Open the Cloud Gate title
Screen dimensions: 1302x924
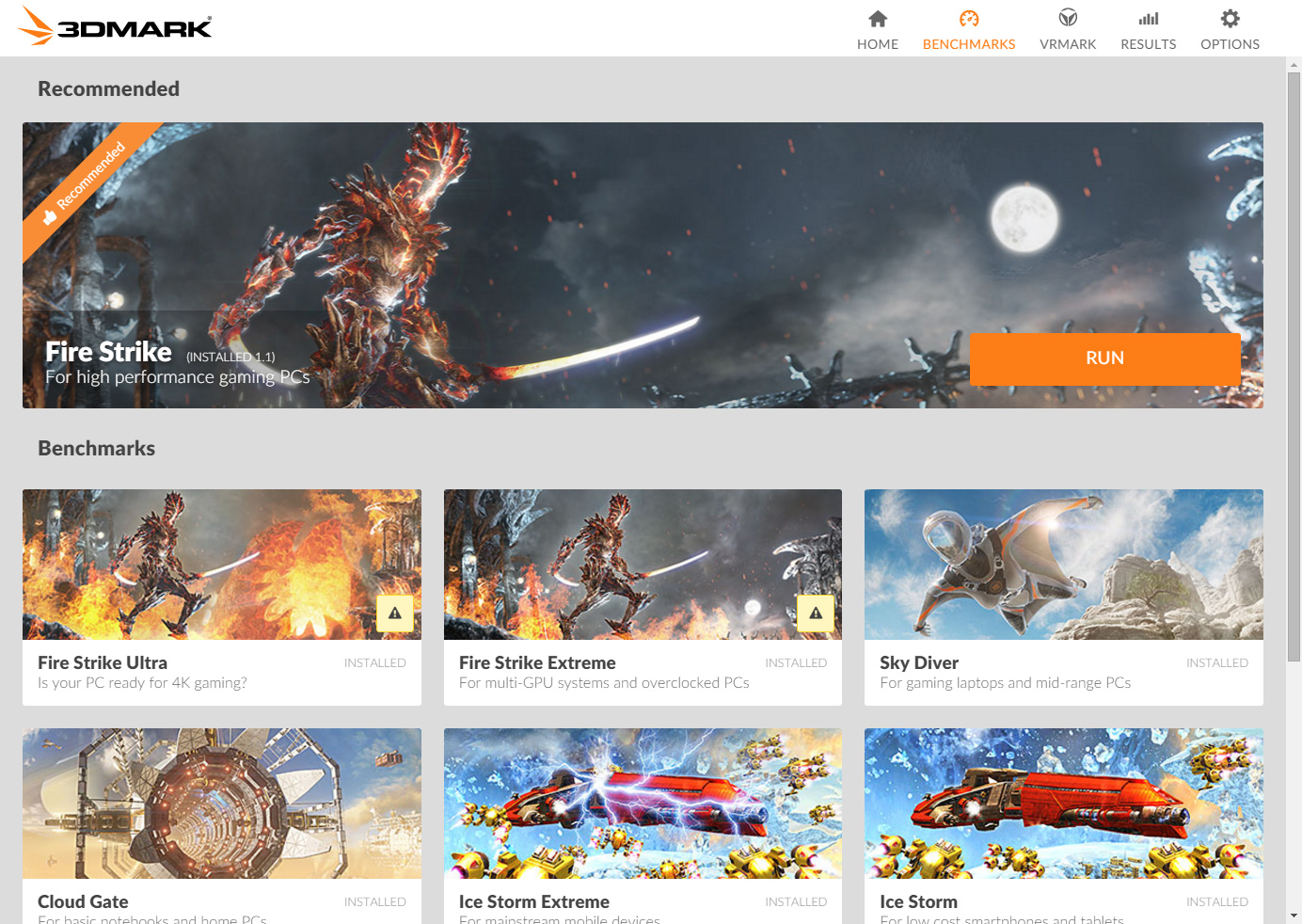click(83, 901)
